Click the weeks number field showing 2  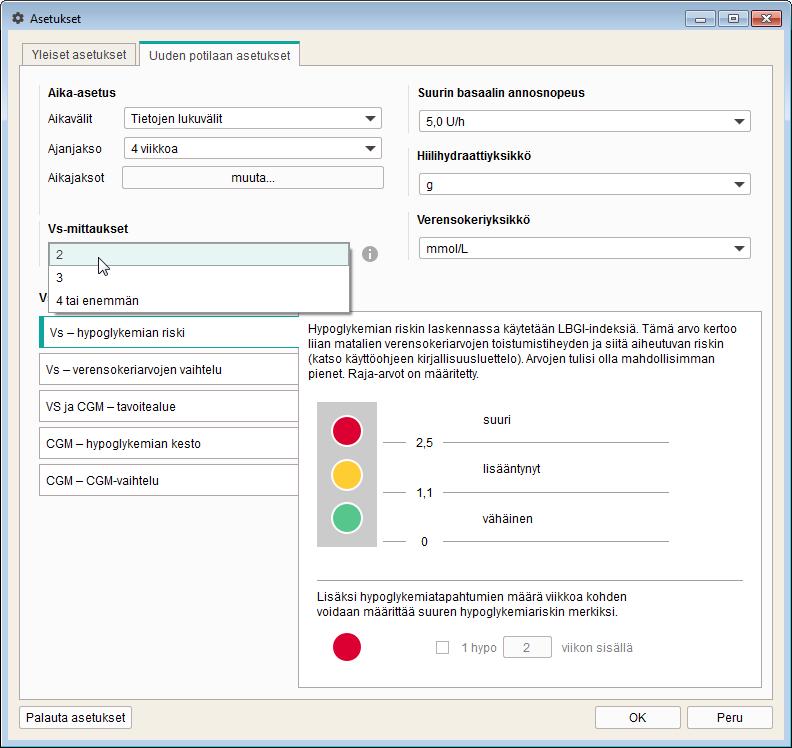[527, 647]
